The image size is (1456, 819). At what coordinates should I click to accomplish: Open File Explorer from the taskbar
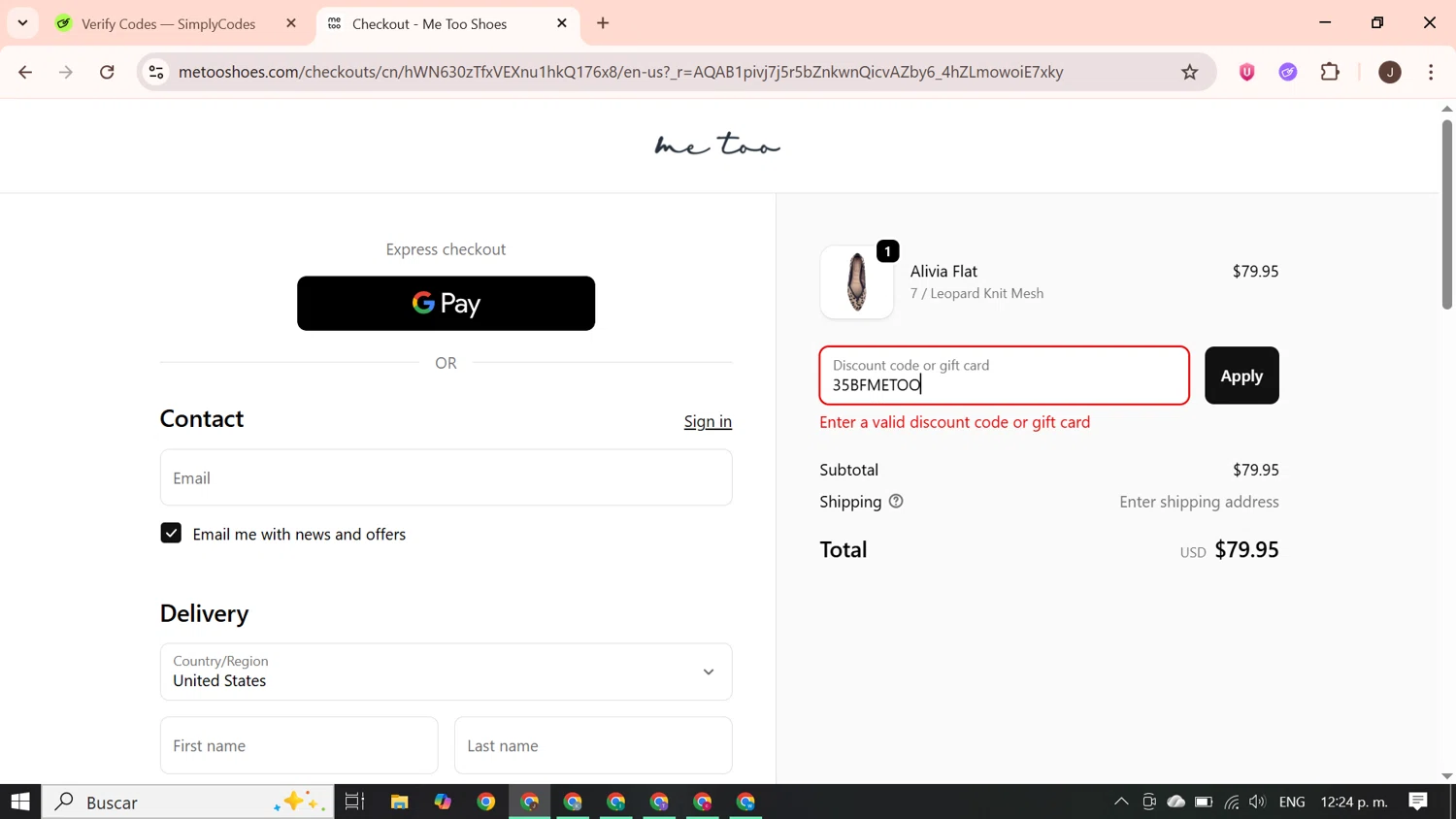click(399, 802)
